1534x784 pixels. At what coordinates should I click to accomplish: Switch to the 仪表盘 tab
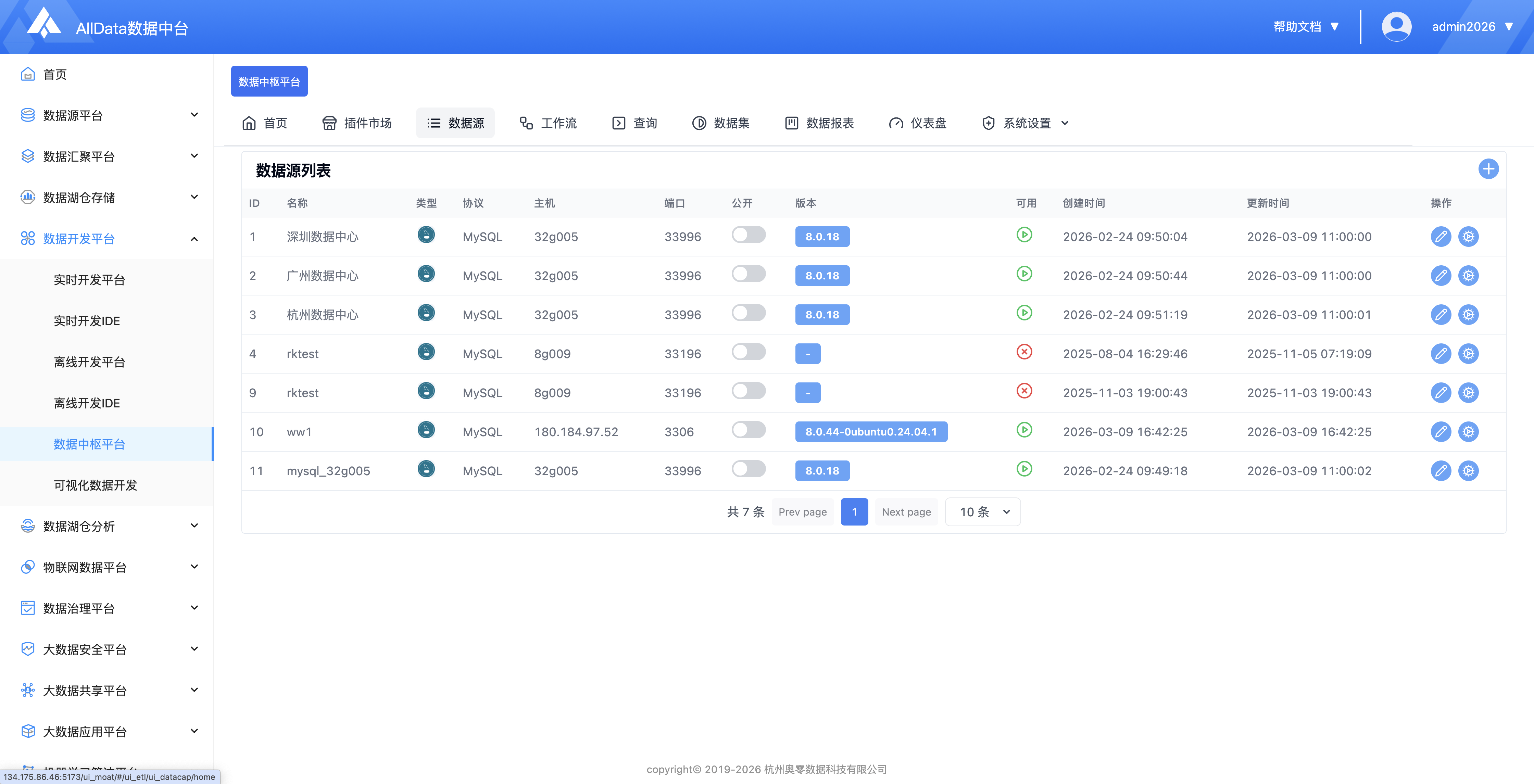[x=917, y=123]
